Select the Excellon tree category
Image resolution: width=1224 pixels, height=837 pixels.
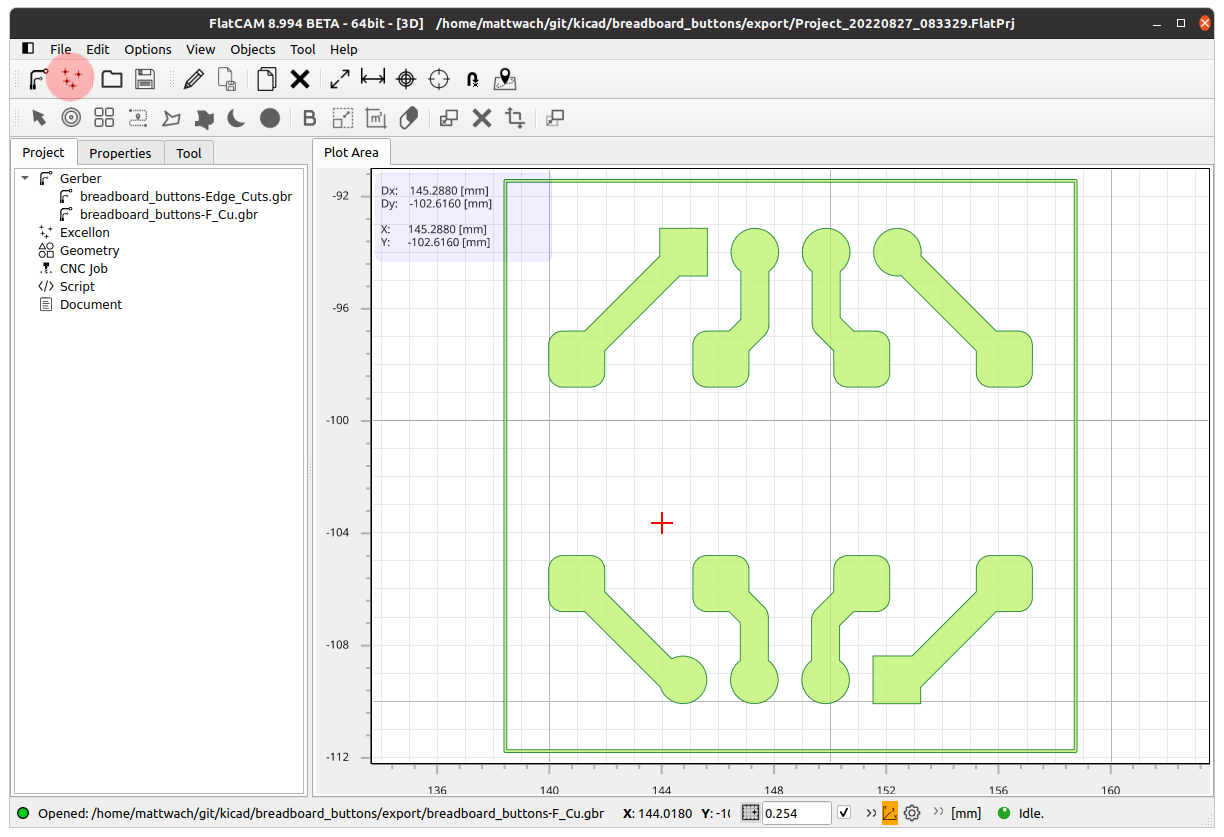(85, 232)
